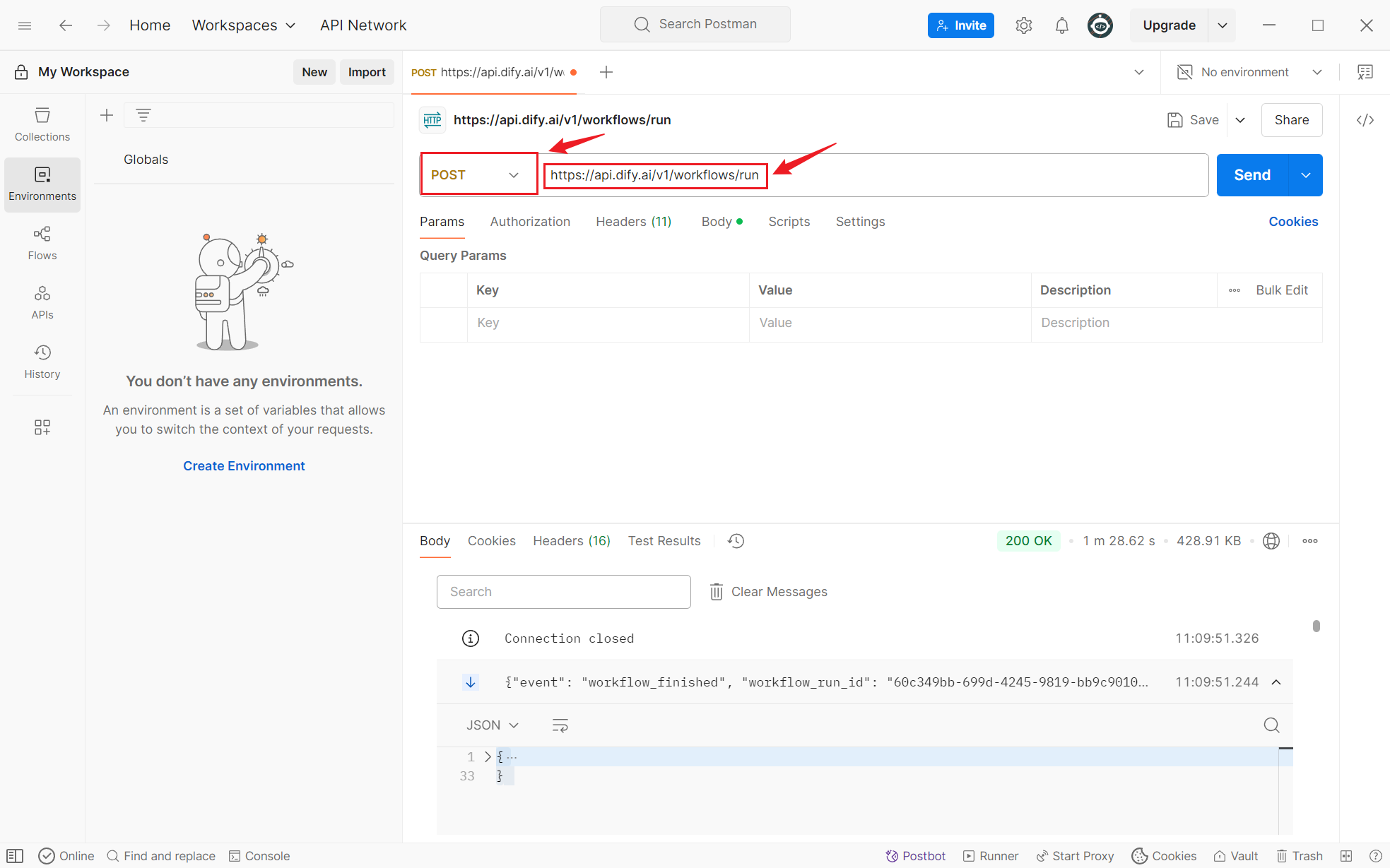
Task: Click the network globe icon in response
Action: click(1271, 541)
